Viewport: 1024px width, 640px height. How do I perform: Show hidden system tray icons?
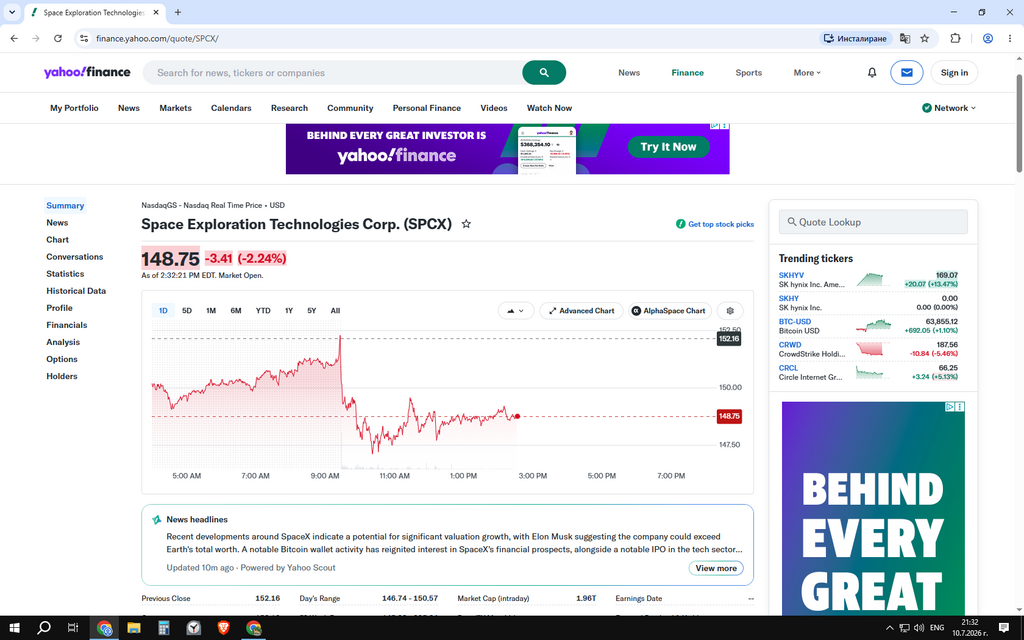(x=889, y=628)
